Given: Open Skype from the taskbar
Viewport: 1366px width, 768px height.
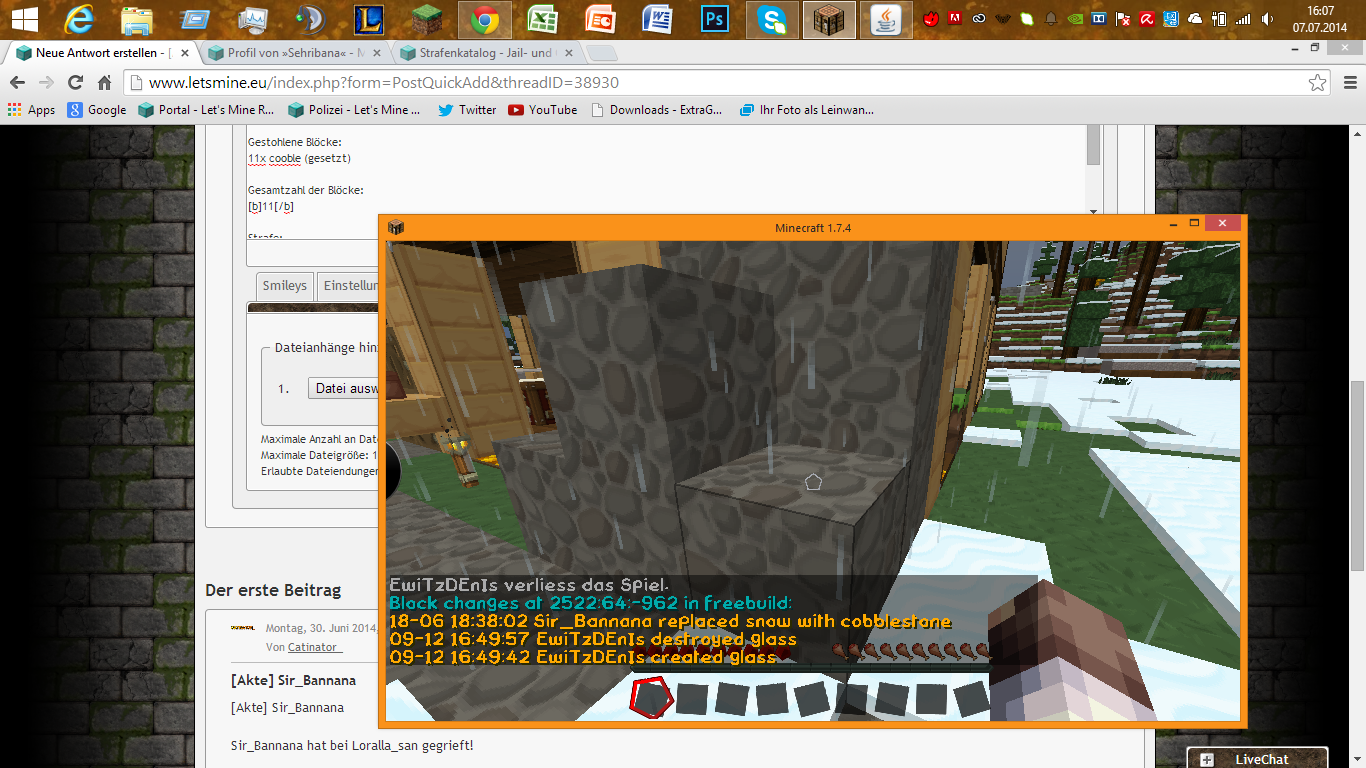Looking at the screenshot, I should pos(771,19).
